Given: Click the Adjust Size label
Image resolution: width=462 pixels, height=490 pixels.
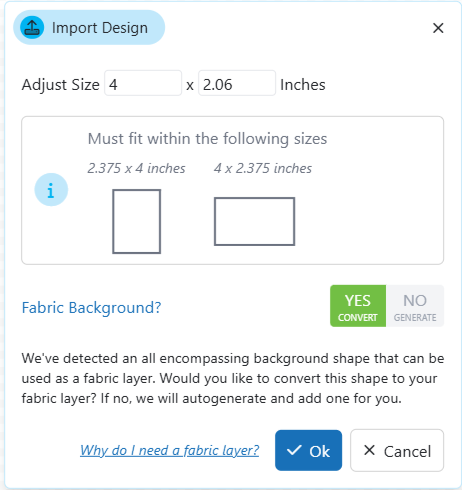Looking at the screenshot, I should [61, 85].
